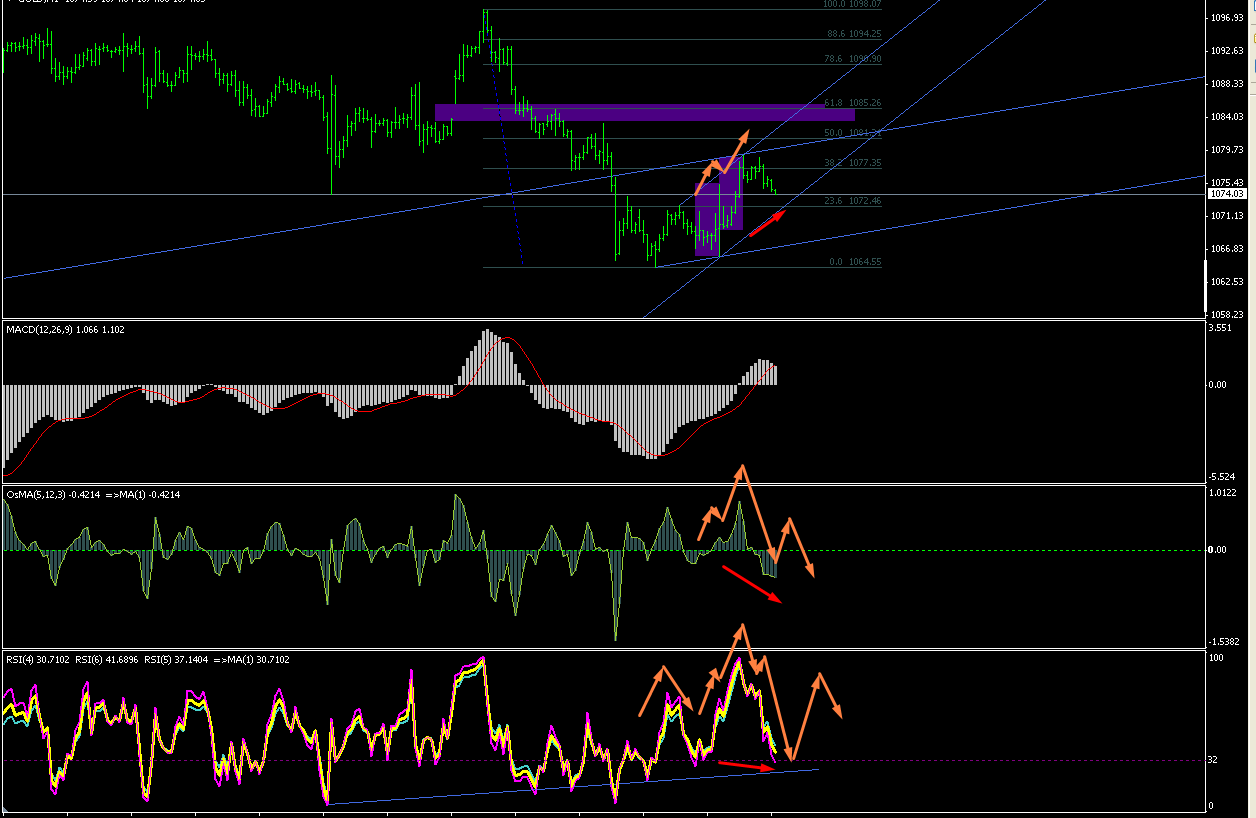
Task: Click 1096.93 on the price scale
Action: tap(1227, 18)
